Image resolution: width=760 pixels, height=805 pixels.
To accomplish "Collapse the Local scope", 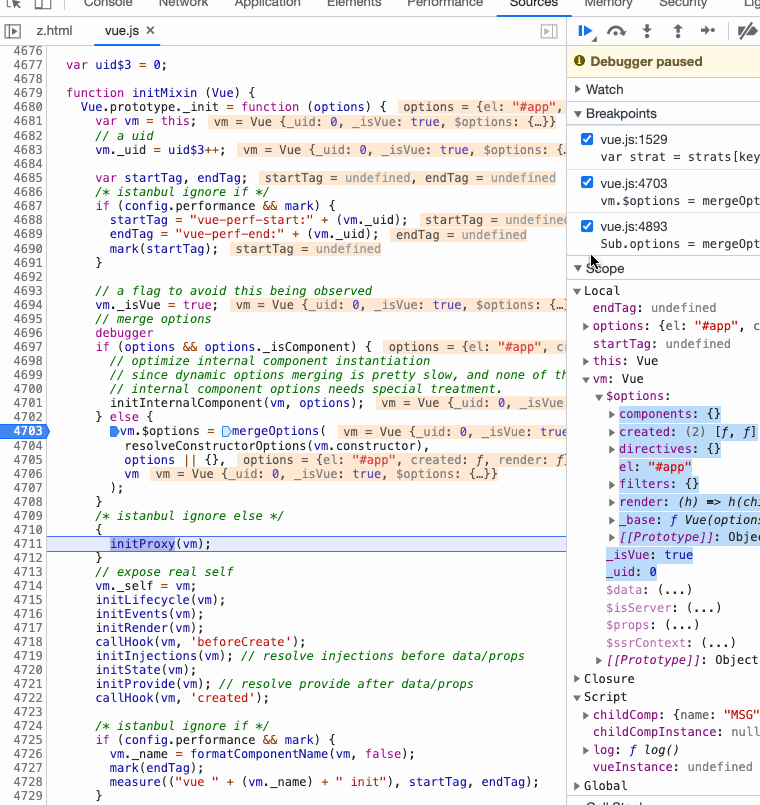I will tap(577, 291).
